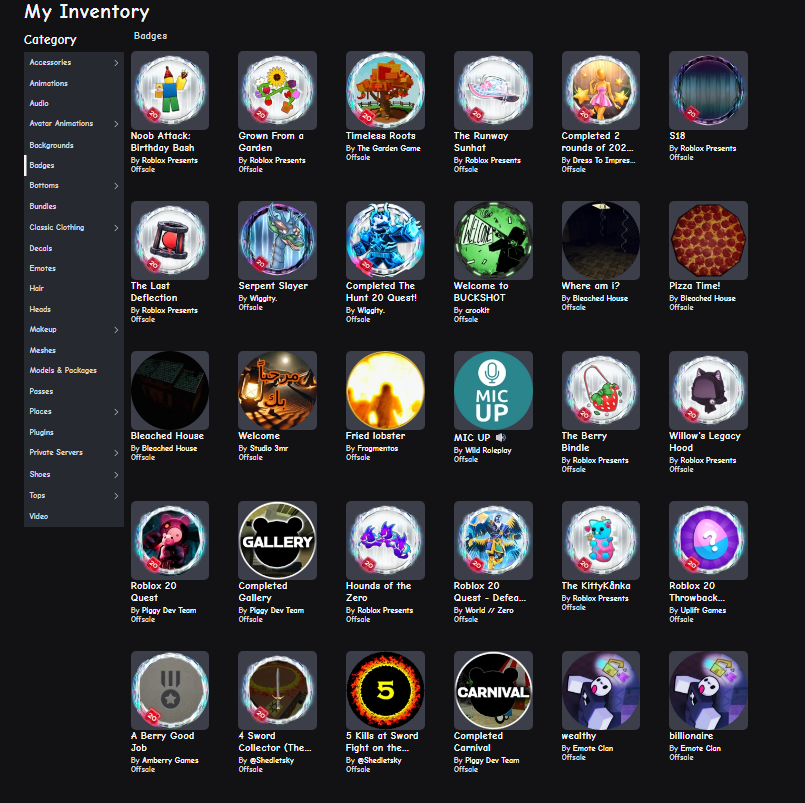This screenshot has width=805, height=803.
Task: Open the billionaire badge icon
Action: click(x=708, y=690)
